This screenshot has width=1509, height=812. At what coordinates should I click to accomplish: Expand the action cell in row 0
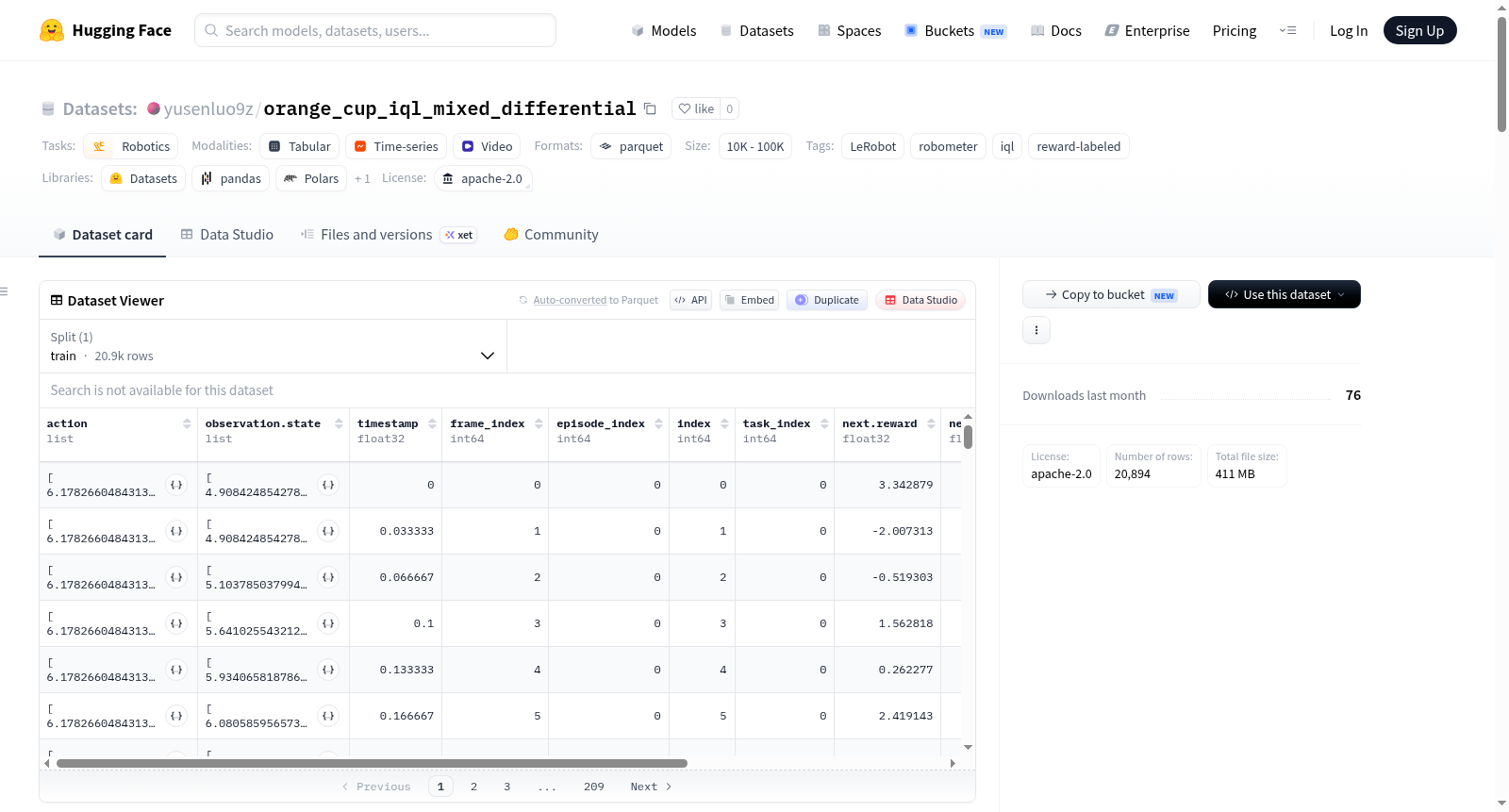176,485
